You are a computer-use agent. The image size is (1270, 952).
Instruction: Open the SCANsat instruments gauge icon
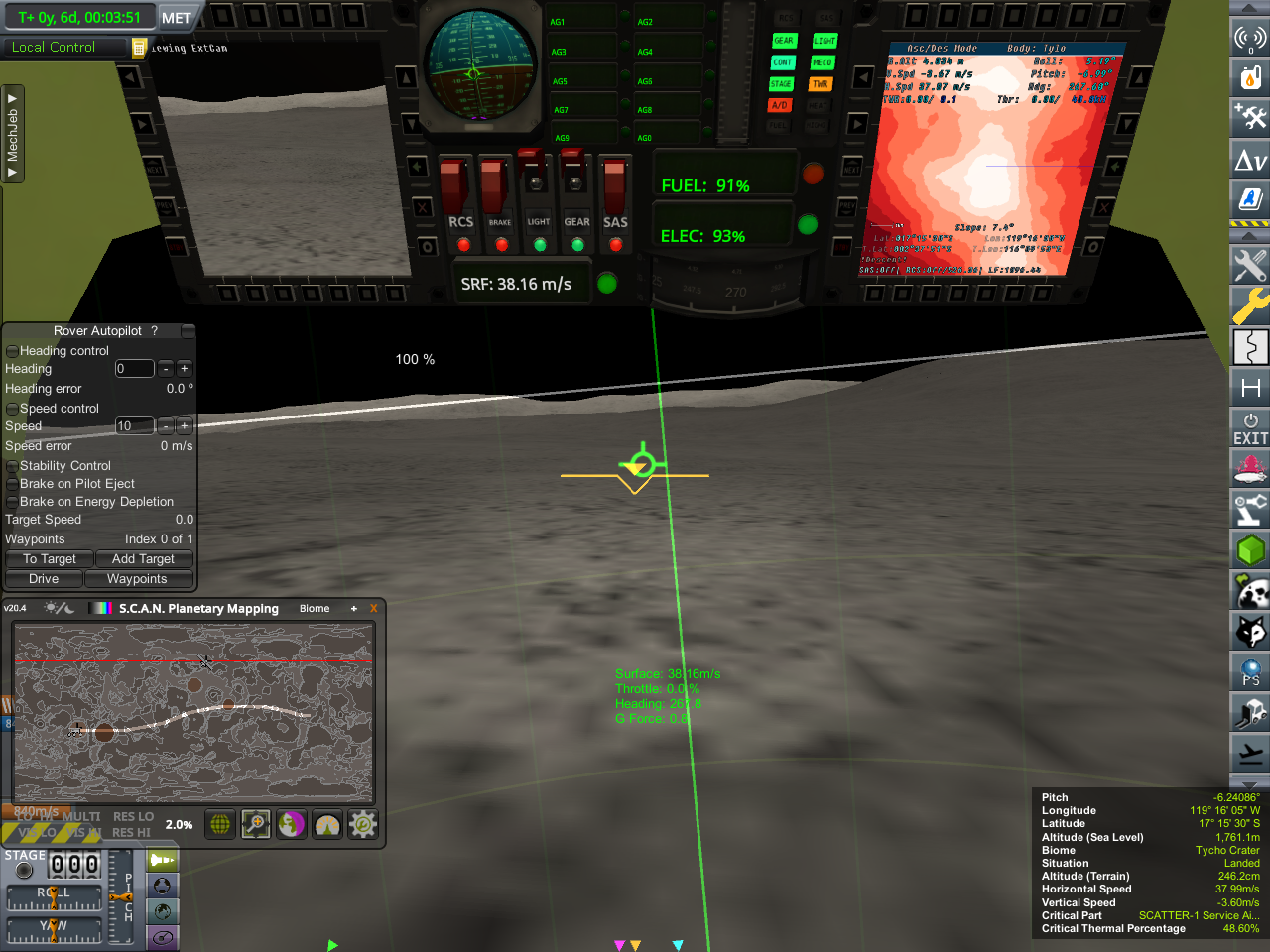pyautogui.click(x=327, y=824)
